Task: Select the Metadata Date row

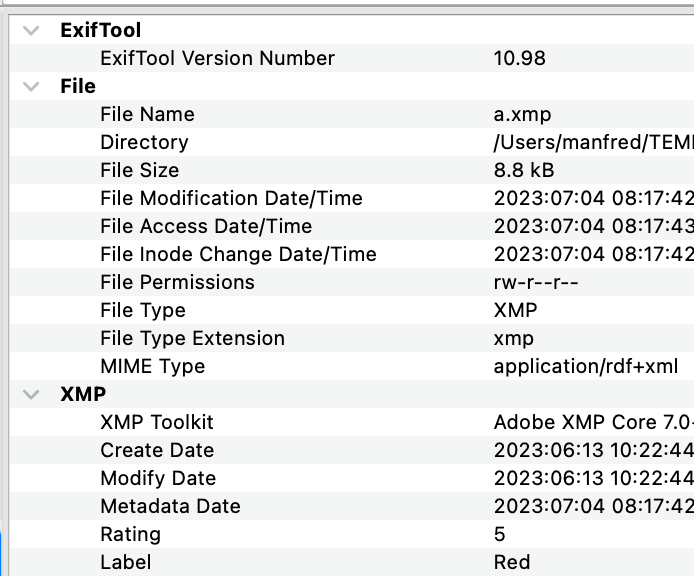Action: point(170,506)
